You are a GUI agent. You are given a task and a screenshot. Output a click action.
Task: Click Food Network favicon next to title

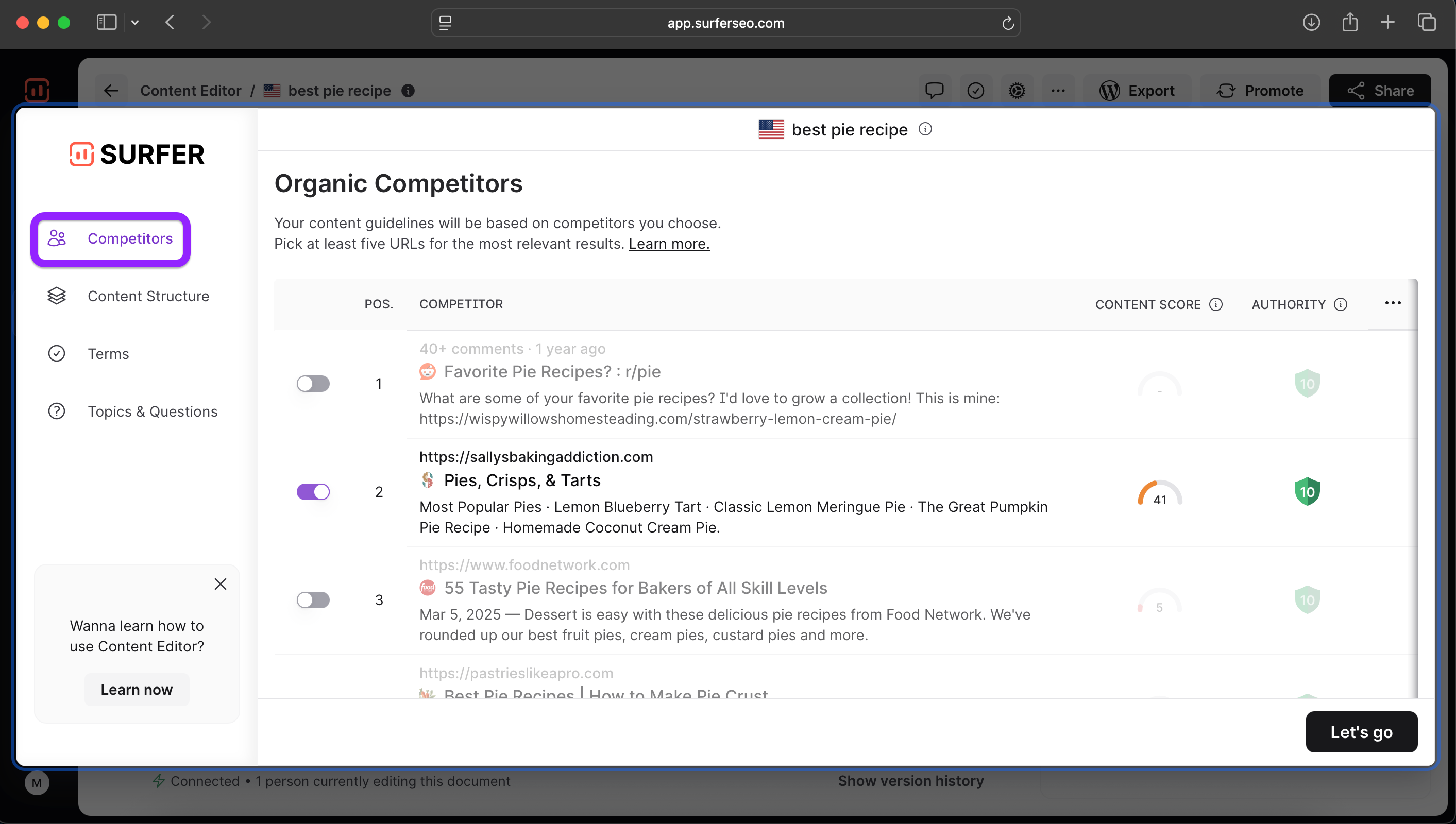point(428,588)
